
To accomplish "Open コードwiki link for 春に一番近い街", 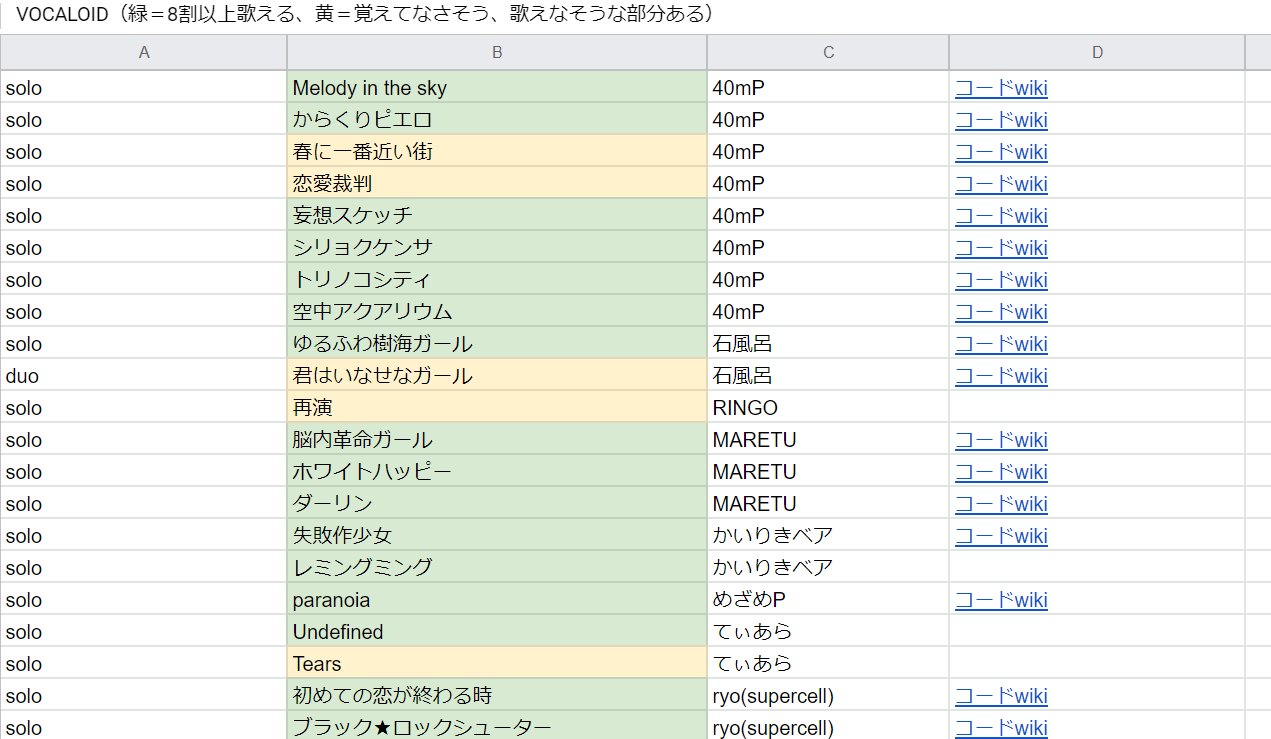I will tap(1001, 152).
